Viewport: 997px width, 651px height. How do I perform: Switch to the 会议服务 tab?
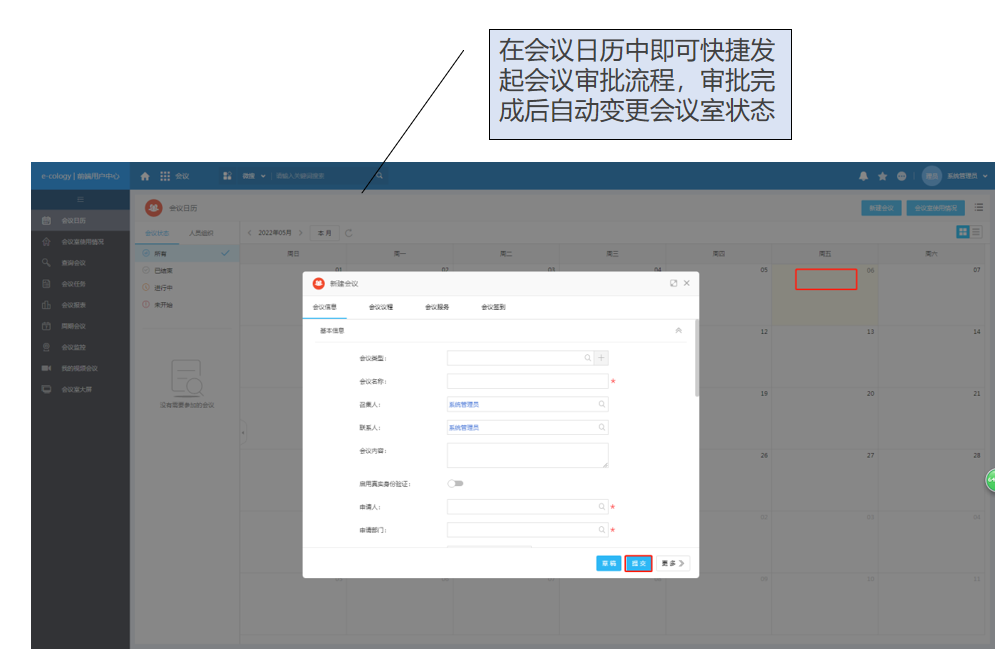point(437,307)
